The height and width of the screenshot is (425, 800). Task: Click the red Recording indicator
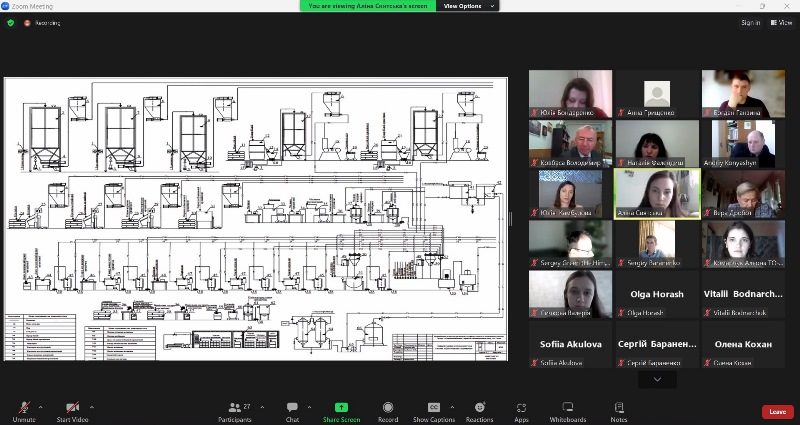click(x=42, y=23)
